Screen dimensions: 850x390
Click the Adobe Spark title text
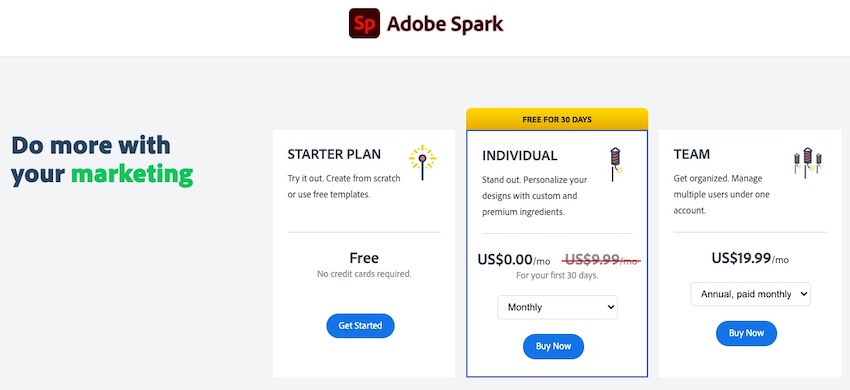click(x=445, y=24)
